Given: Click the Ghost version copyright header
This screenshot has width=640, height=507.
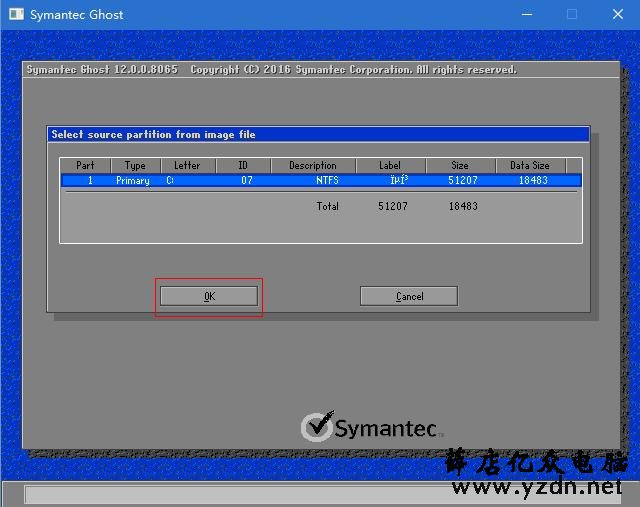Looking at the screenshot, I should (271, 69).
